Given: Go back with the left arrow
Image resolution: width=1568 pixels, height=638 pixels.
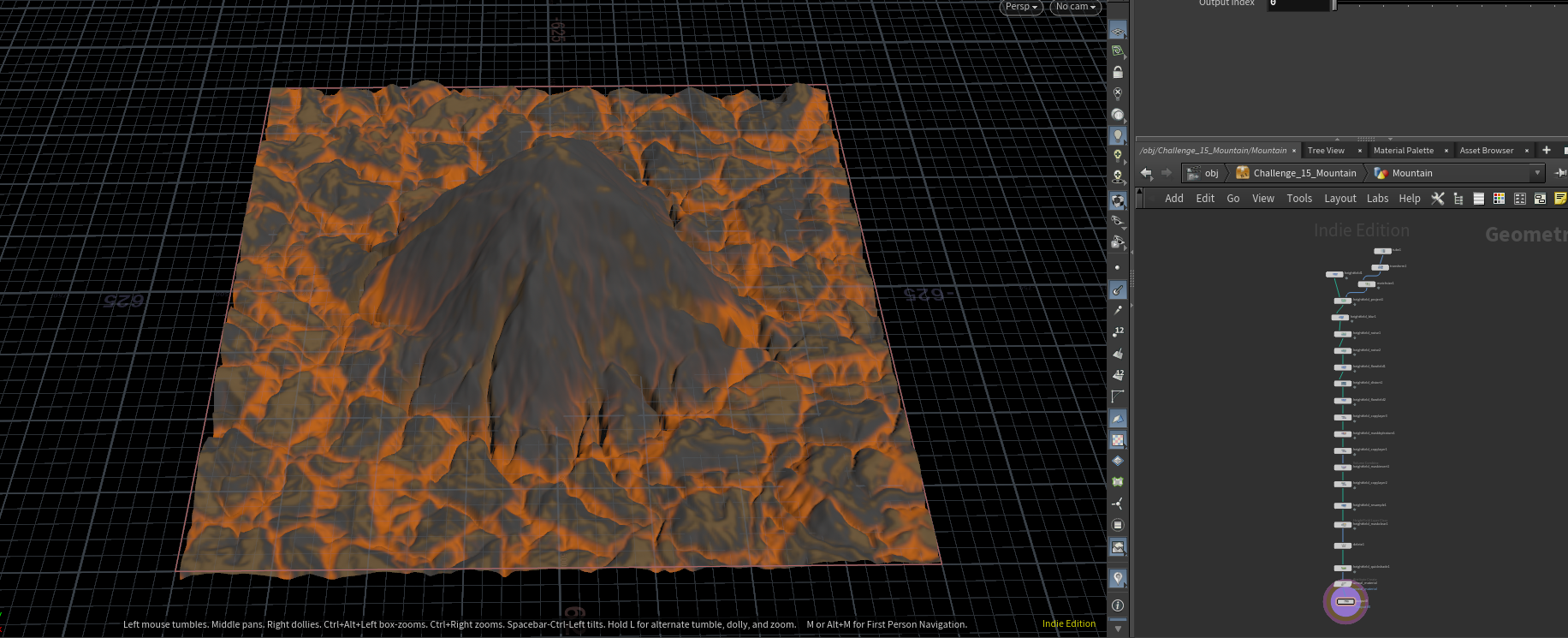Looking at the screenshot, I should pyautogui.click(x=1147, y=173).
